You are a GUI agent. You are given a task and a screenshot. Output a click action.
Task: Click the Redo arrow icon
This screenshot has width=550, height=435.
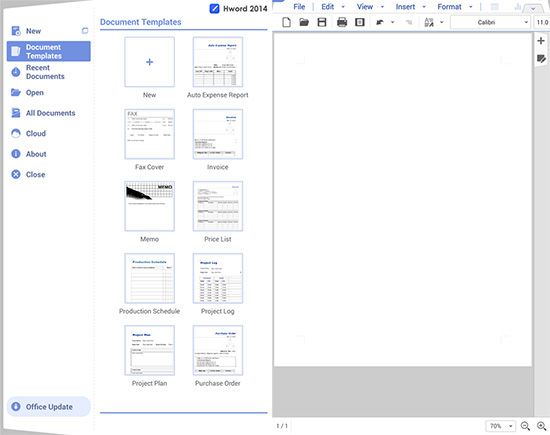pyautogui.click(x=408, y=22)
